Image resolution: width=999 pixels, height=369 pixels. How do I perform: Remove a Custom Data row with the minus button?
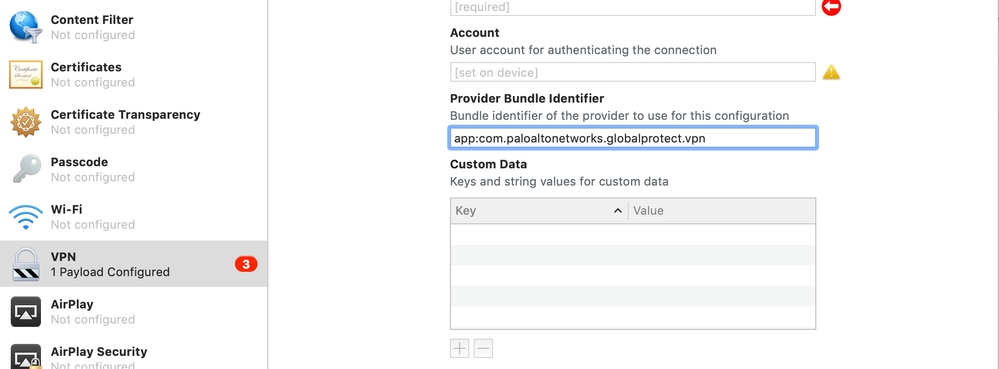(x=484, y=348)
